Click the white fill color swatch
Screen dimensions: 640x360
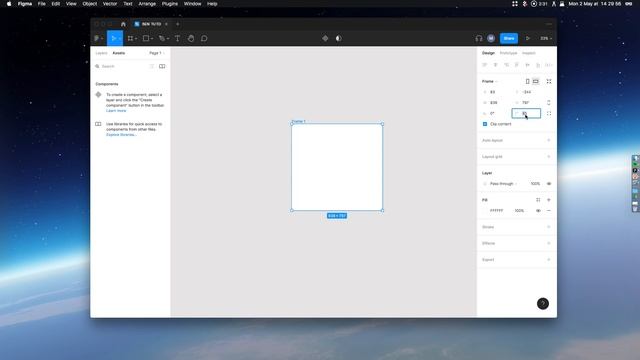pos(485,211)
